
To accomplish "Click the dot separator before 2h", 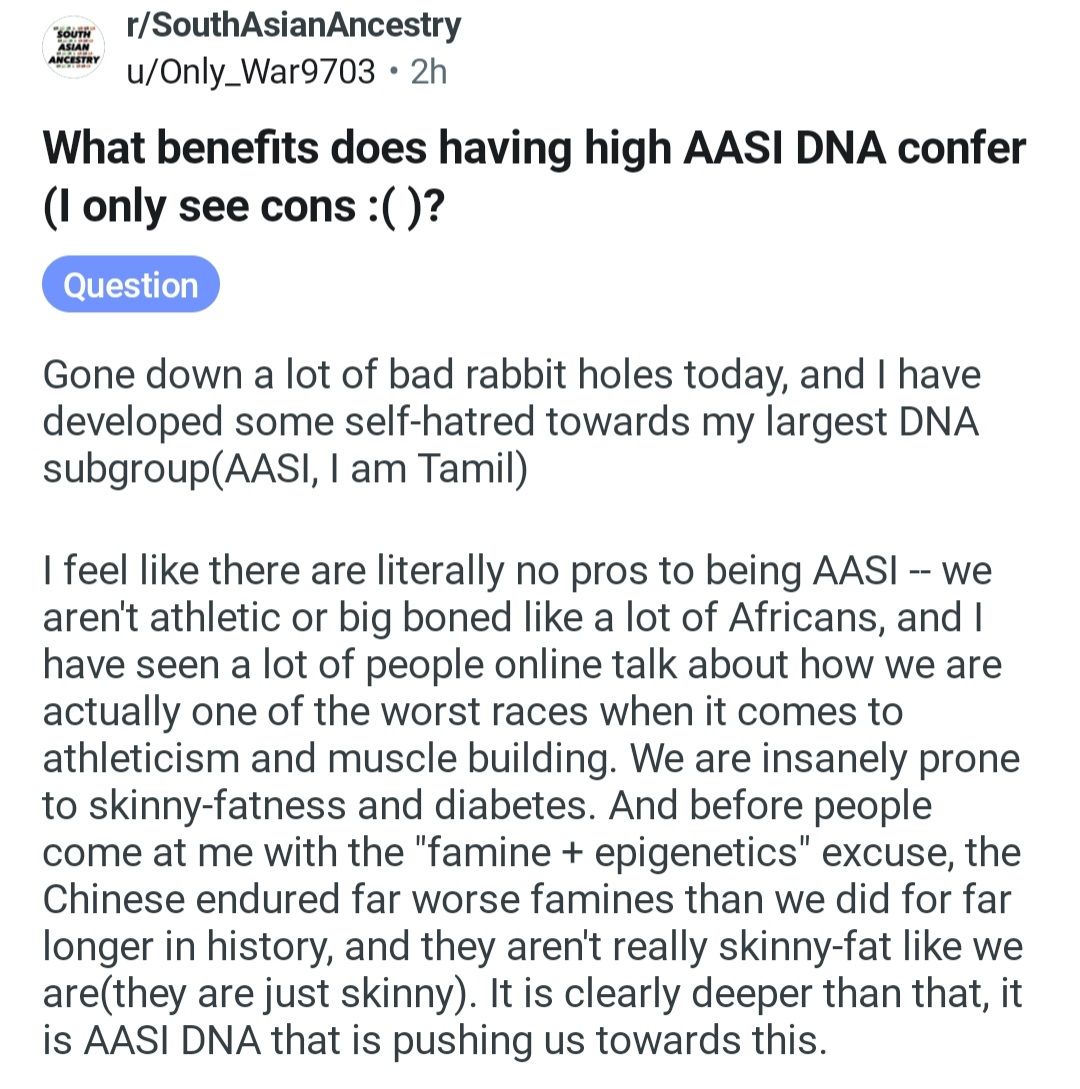I will tap(394, 72).
